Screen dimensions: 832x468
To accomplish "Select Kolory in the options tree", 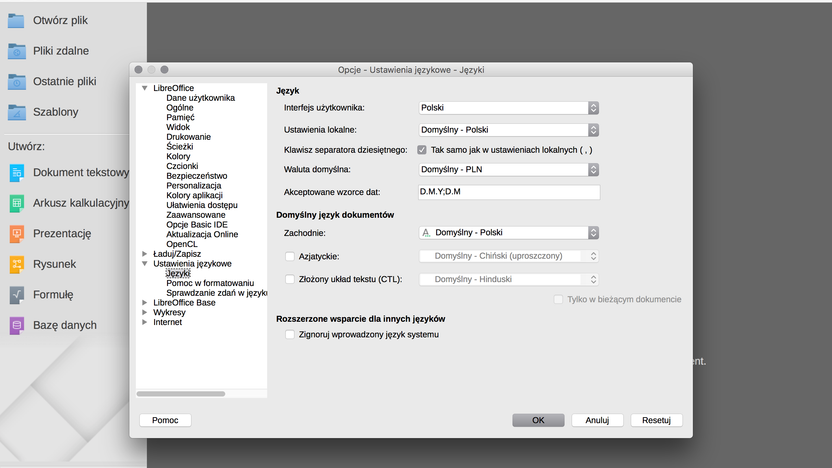I will [178, 157].
